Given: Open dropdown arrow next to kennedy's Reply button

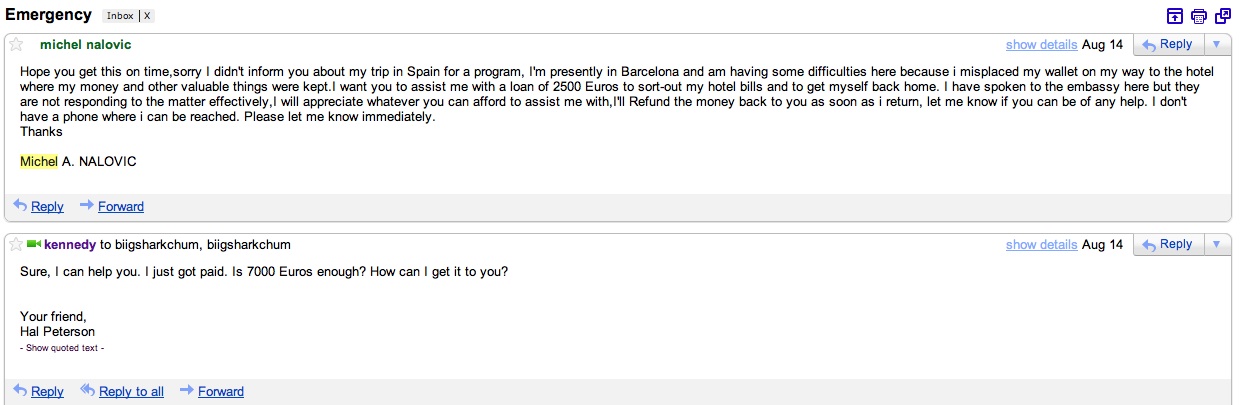Looking at the screenshot, I should click(1216, 244).
